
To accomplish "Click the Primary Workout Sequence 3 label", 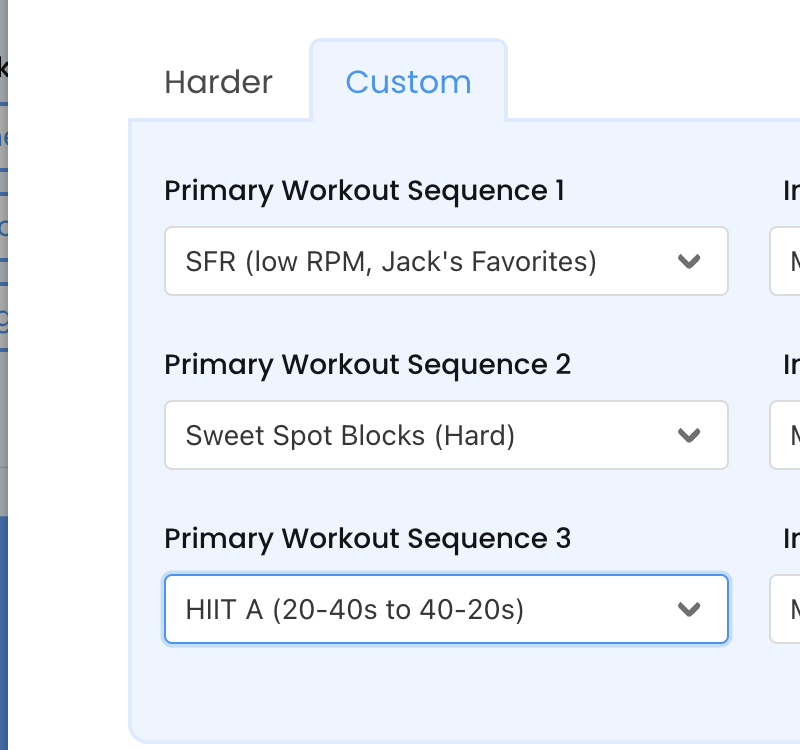I will click(367, 538).
